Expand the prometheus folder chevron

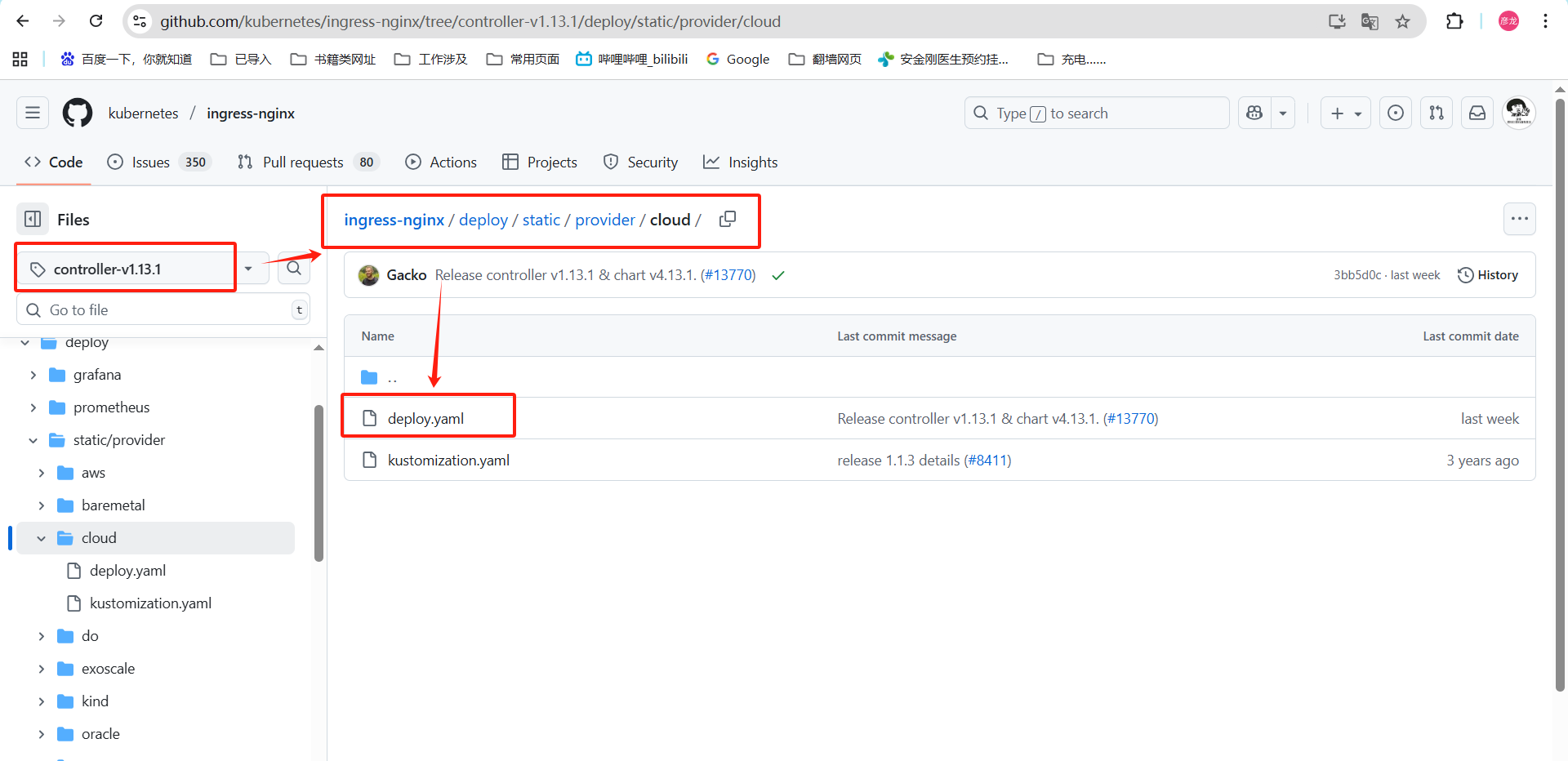tap(33, 407)
